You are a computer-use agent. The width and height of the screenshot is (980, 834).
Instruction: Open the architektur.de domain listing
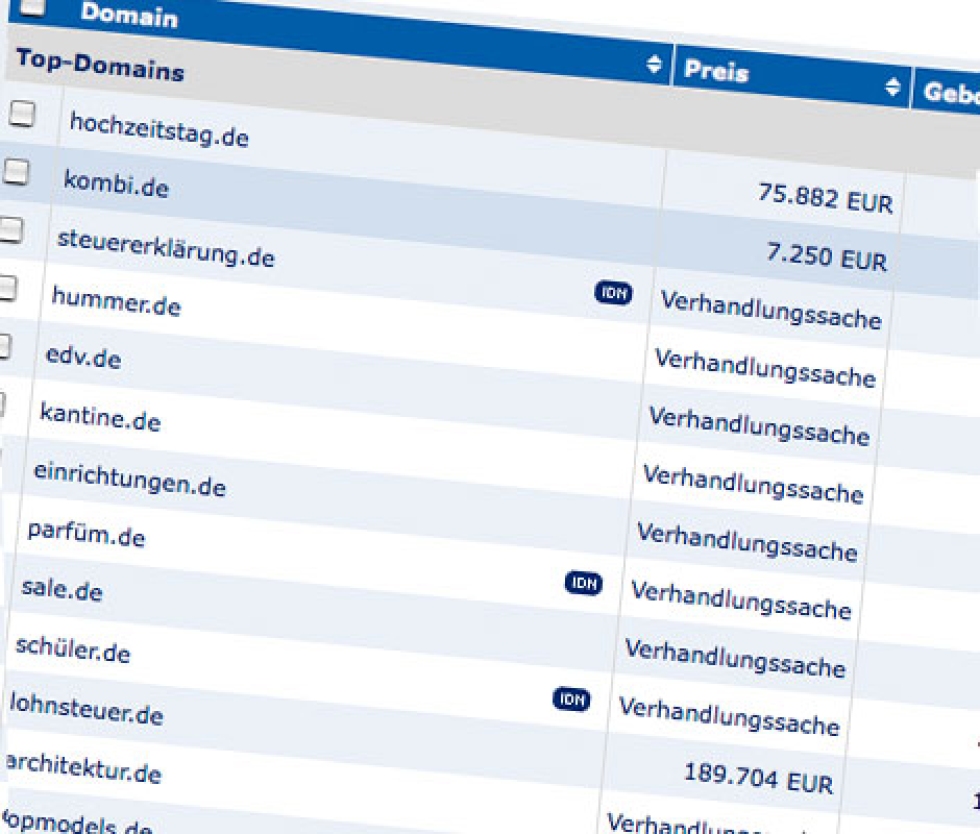pyautogui.click(x=82, y=768)
